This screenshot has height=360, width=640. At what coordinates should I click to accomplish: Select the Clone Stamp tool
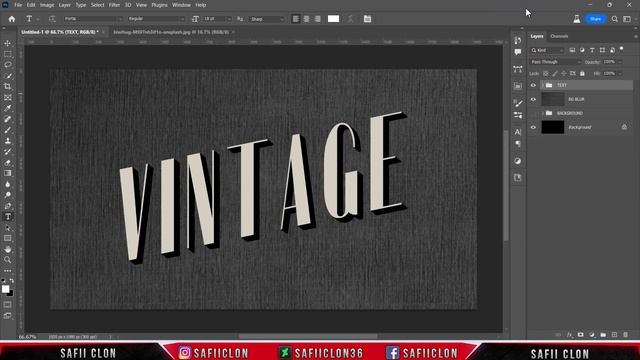(x=8, y=141)
